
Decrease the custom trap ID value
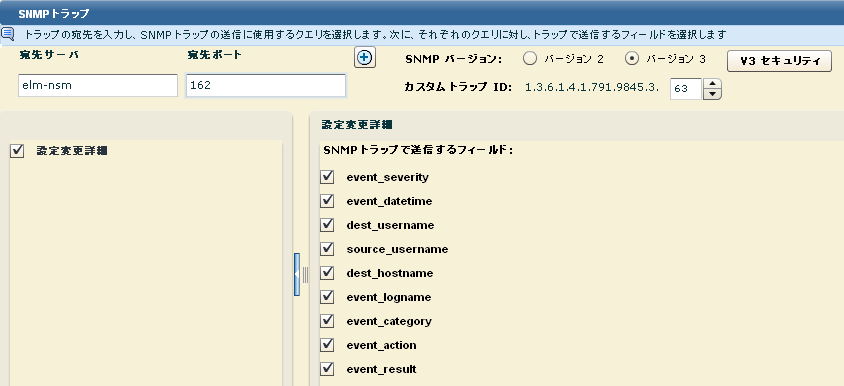coord(712,94)
